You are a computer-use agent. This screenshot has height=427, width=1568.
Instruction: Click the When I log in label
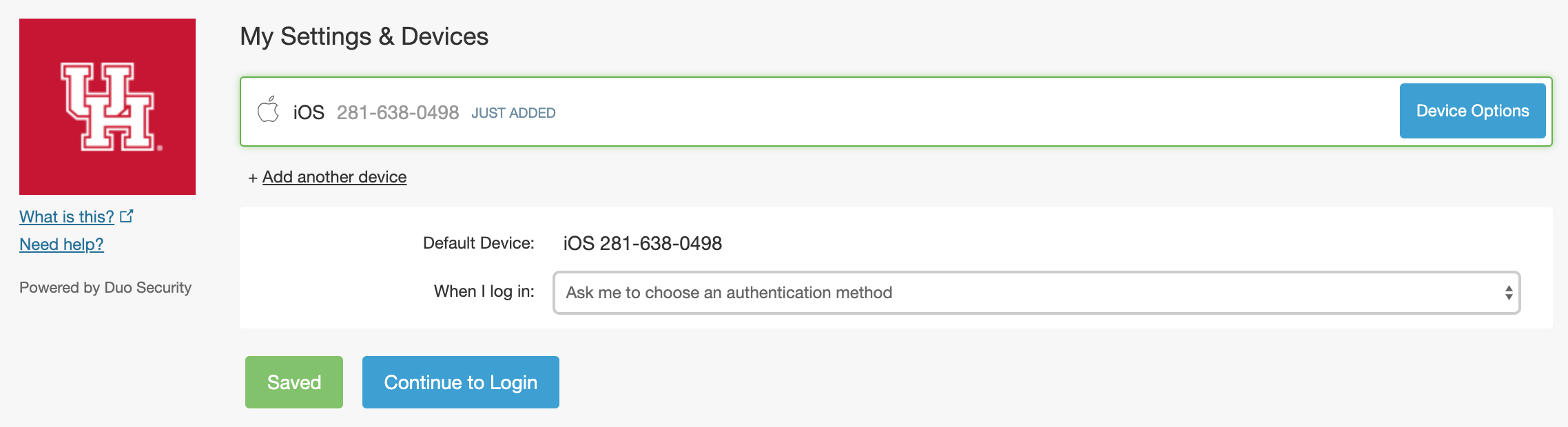pyautogui.click(x=484, y=291)
